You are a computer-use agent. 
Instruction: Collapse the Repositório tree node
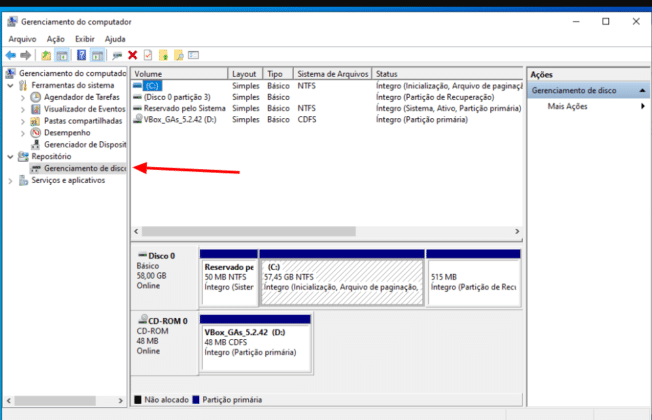click(x=10, y=157)
